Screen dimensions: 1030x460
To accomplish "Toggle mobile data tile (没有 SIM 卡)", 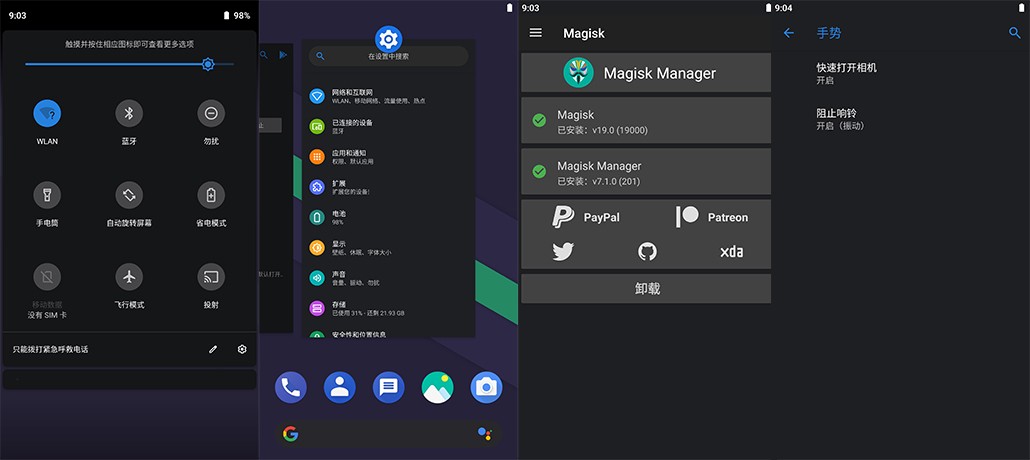I will point(47,277).
